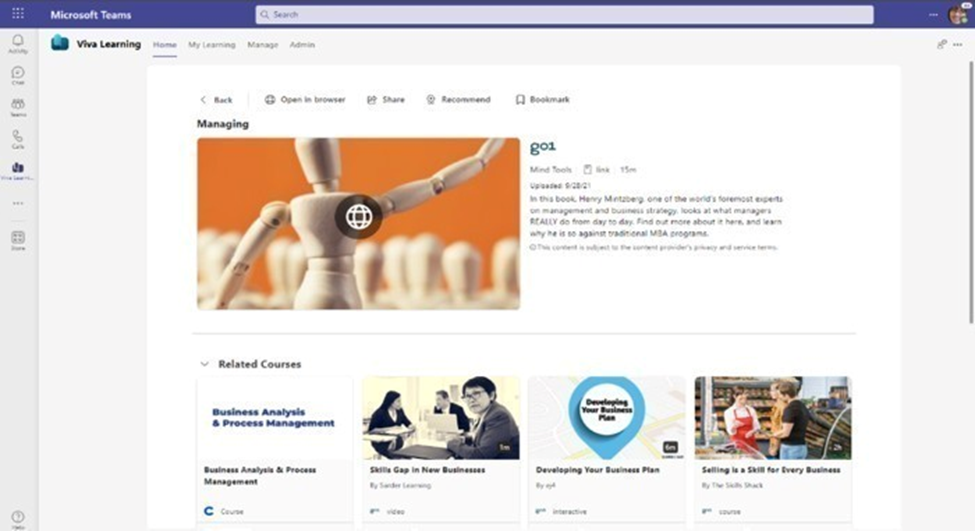This screenshot has width=975, height=531.
Task: Switch to the Admin tab
Action: coord(302,45)
